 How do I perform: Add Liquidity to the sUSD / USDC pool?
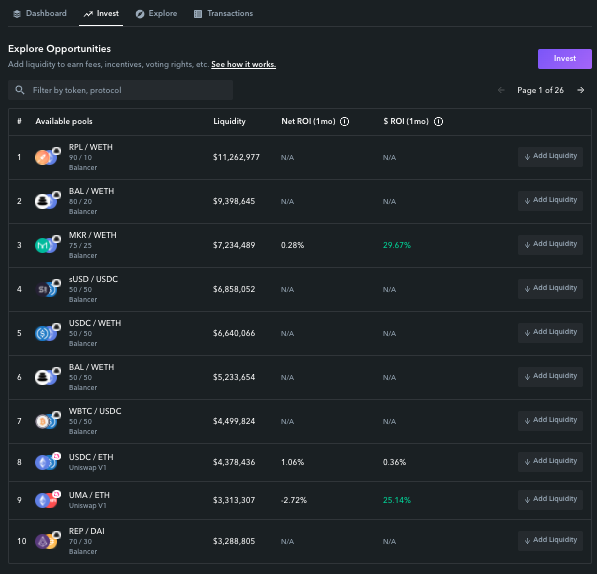(550, 289)
